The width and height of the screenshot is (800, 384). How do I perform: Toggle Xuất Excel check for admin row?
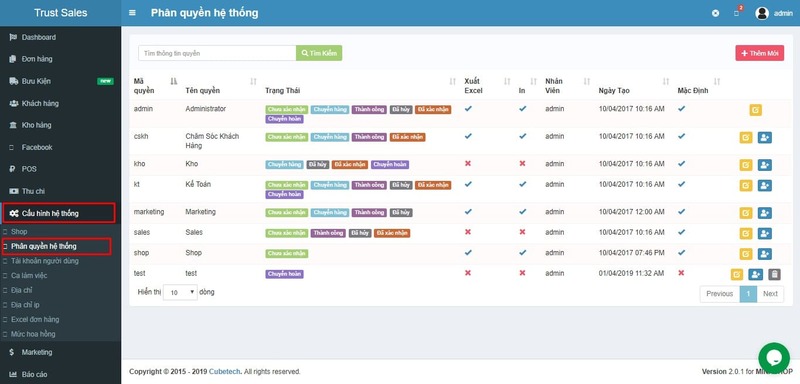pyautogui.click(x=468, y=109)
